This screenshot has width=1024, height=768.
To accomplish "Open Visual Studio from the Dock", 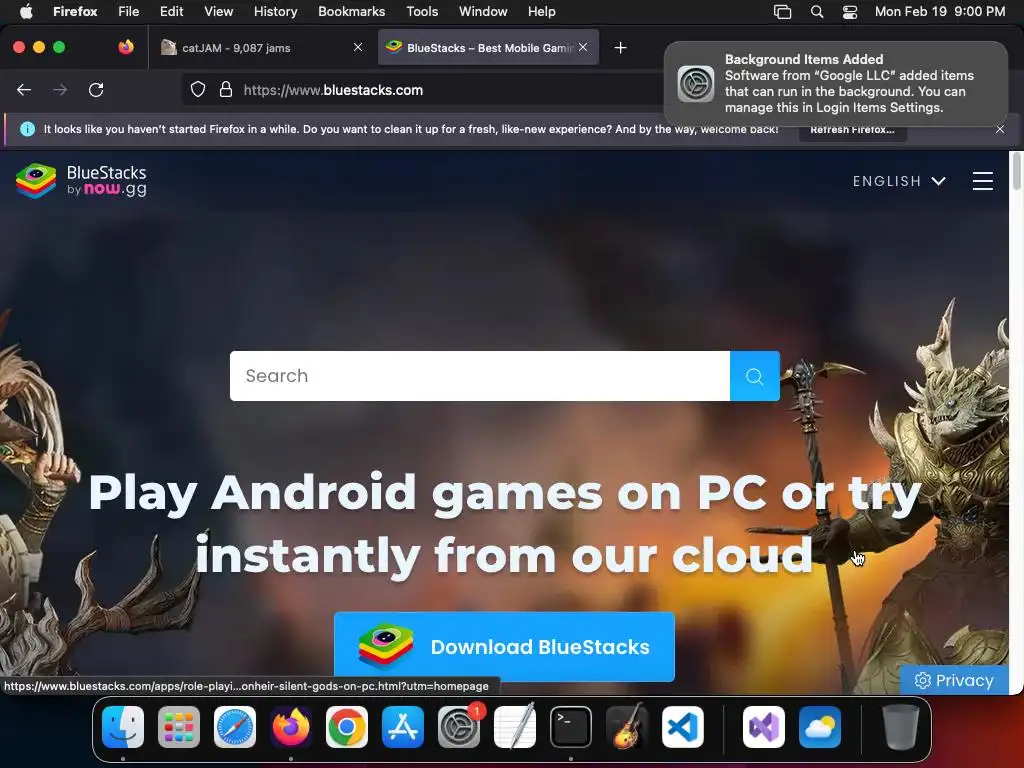I will click(x=764, y=727).
